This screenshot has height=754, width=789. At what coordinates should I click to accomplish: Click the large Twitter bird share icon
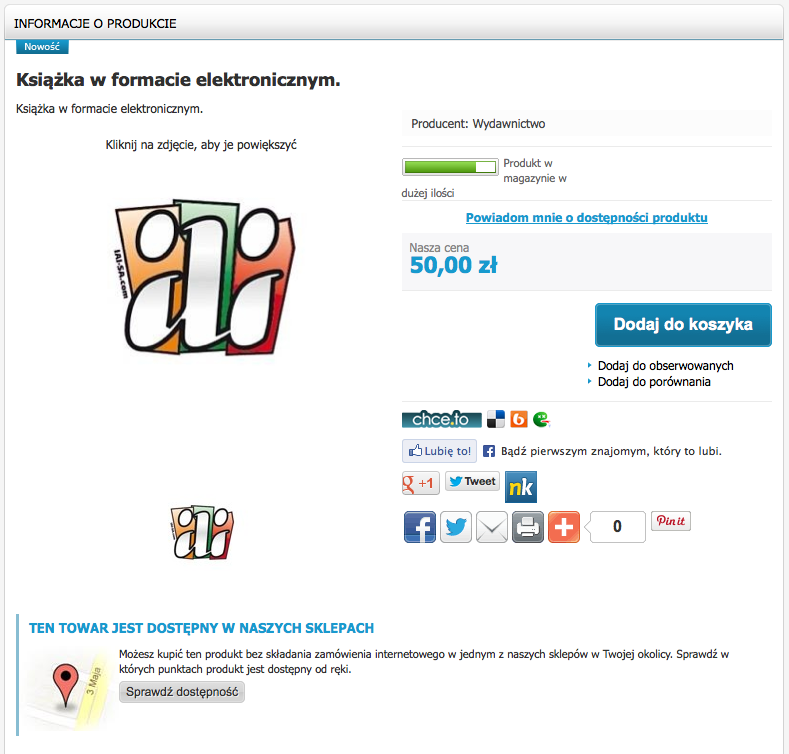click(x=456, y=527)
